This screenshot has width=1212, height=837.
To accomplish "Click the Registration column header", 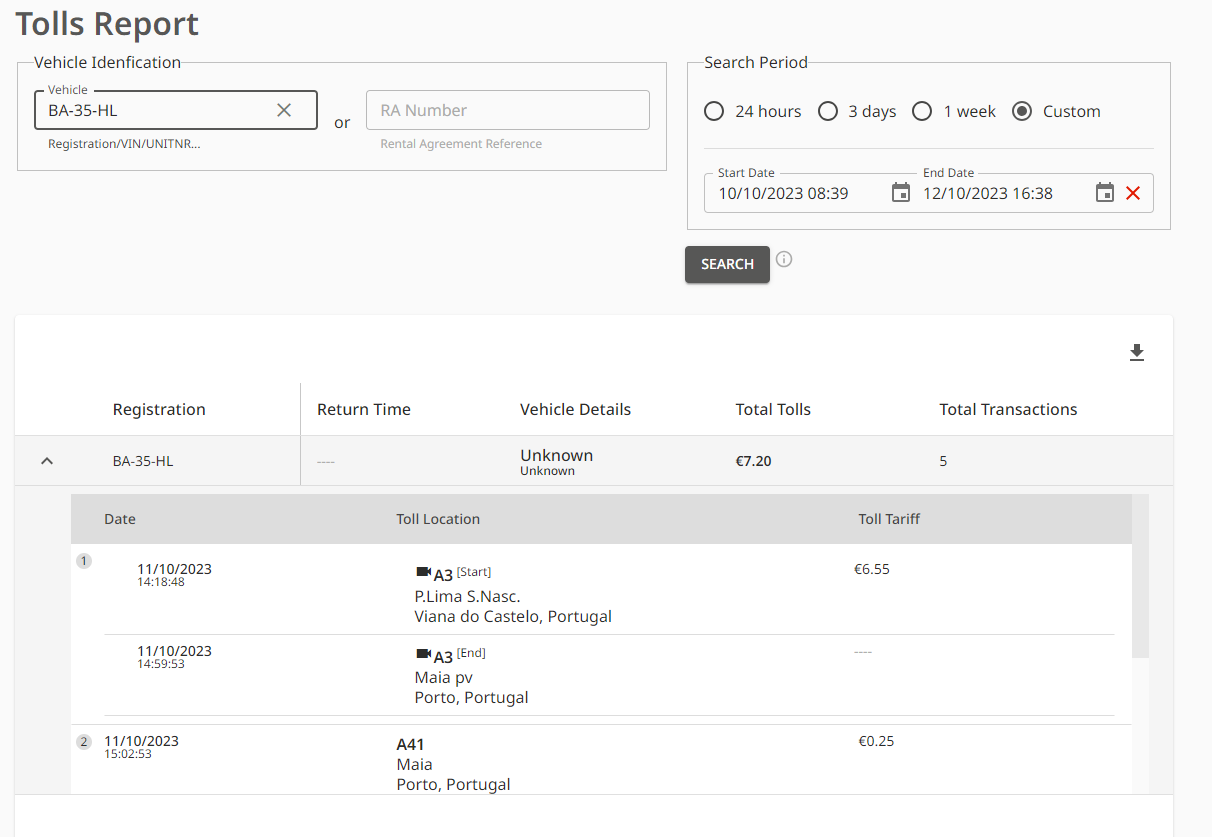I will point(159,409).
